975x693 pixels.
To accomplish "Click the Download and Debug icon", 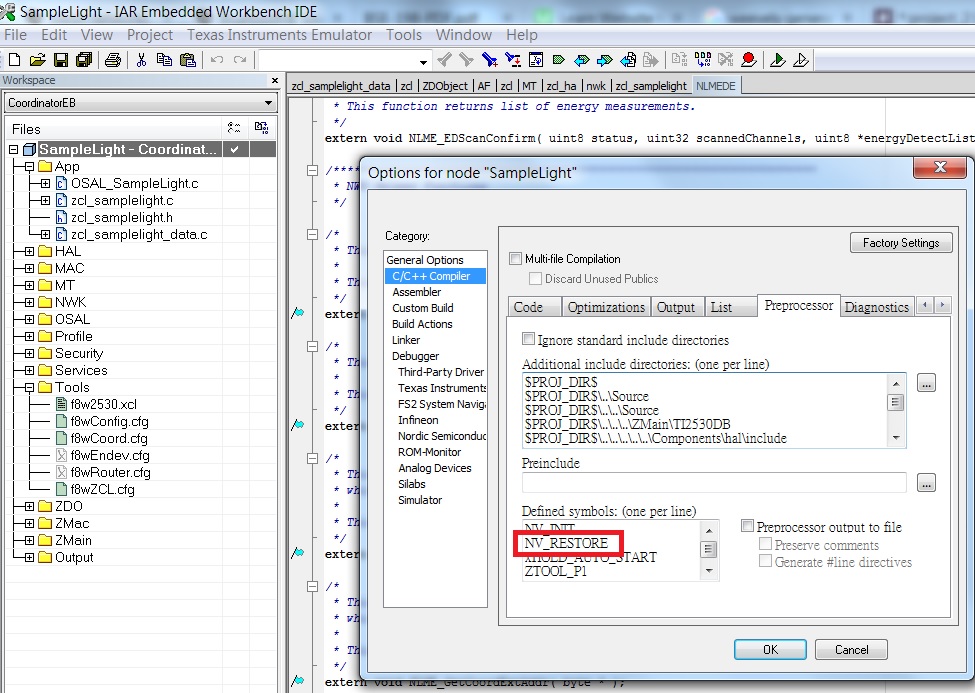I will pos(777,60).
